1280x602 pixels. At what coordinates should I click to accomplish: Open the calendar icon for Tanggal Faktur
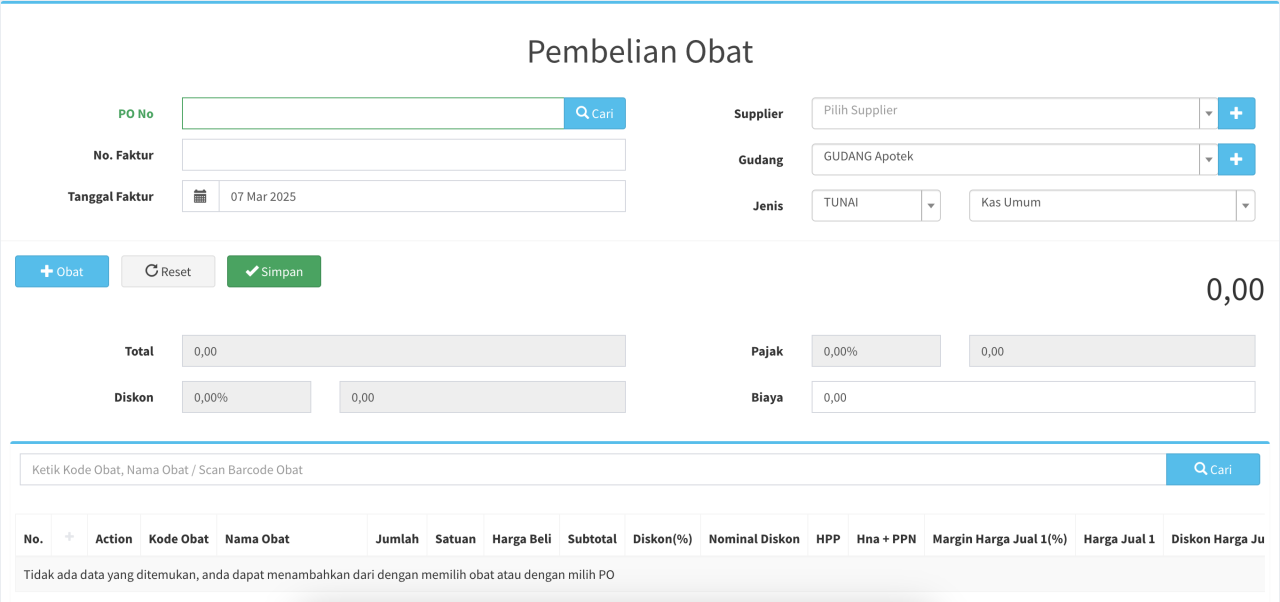[x=200, y=196]
